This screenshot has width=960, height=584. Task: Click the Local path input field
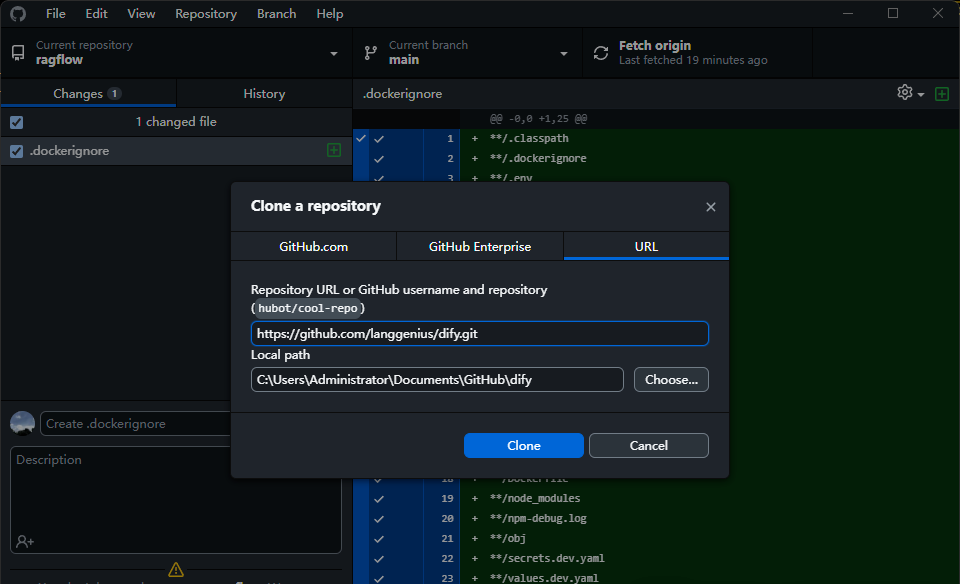tap(437, 380)
